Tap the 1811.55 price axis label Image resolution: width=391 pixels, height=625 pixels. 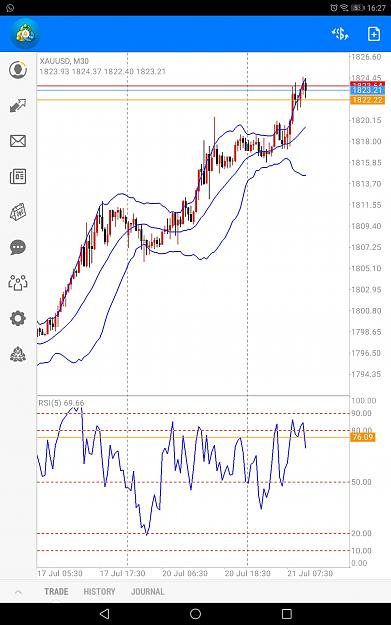click(366, 205)
